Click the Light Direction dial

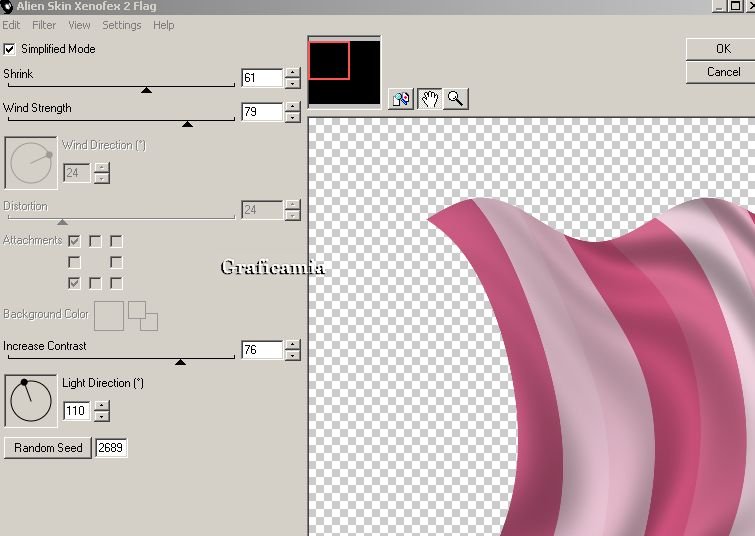click(x=31, y=401)
